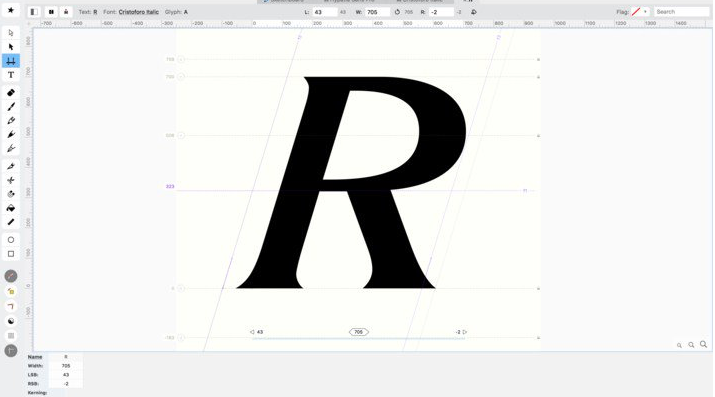Expand the 700 metric line circle
The height and width of the screenshot is (397, 715).
tap(181, 77)
